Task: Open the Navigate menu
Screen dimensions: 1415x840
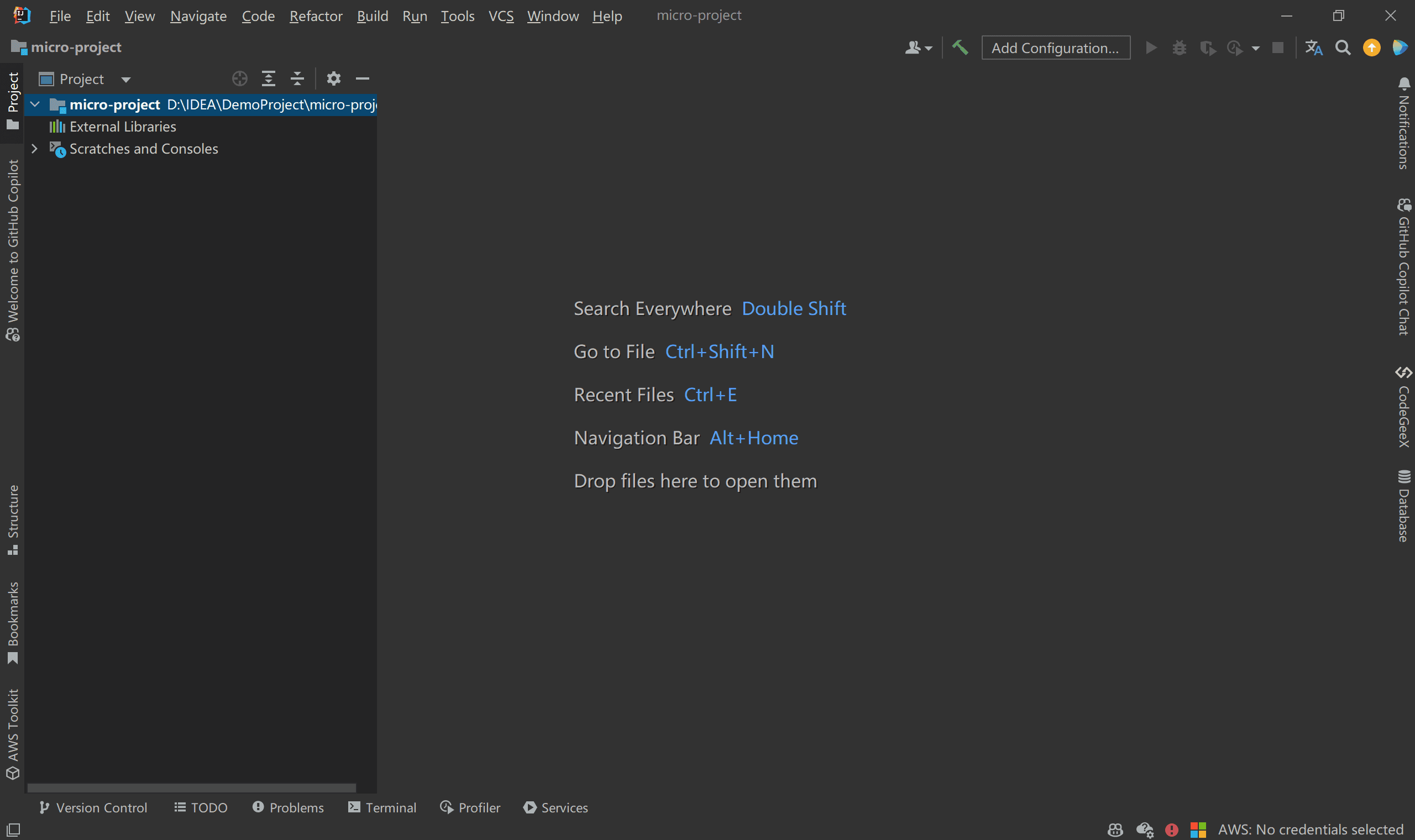Action: tap(198, 16)
